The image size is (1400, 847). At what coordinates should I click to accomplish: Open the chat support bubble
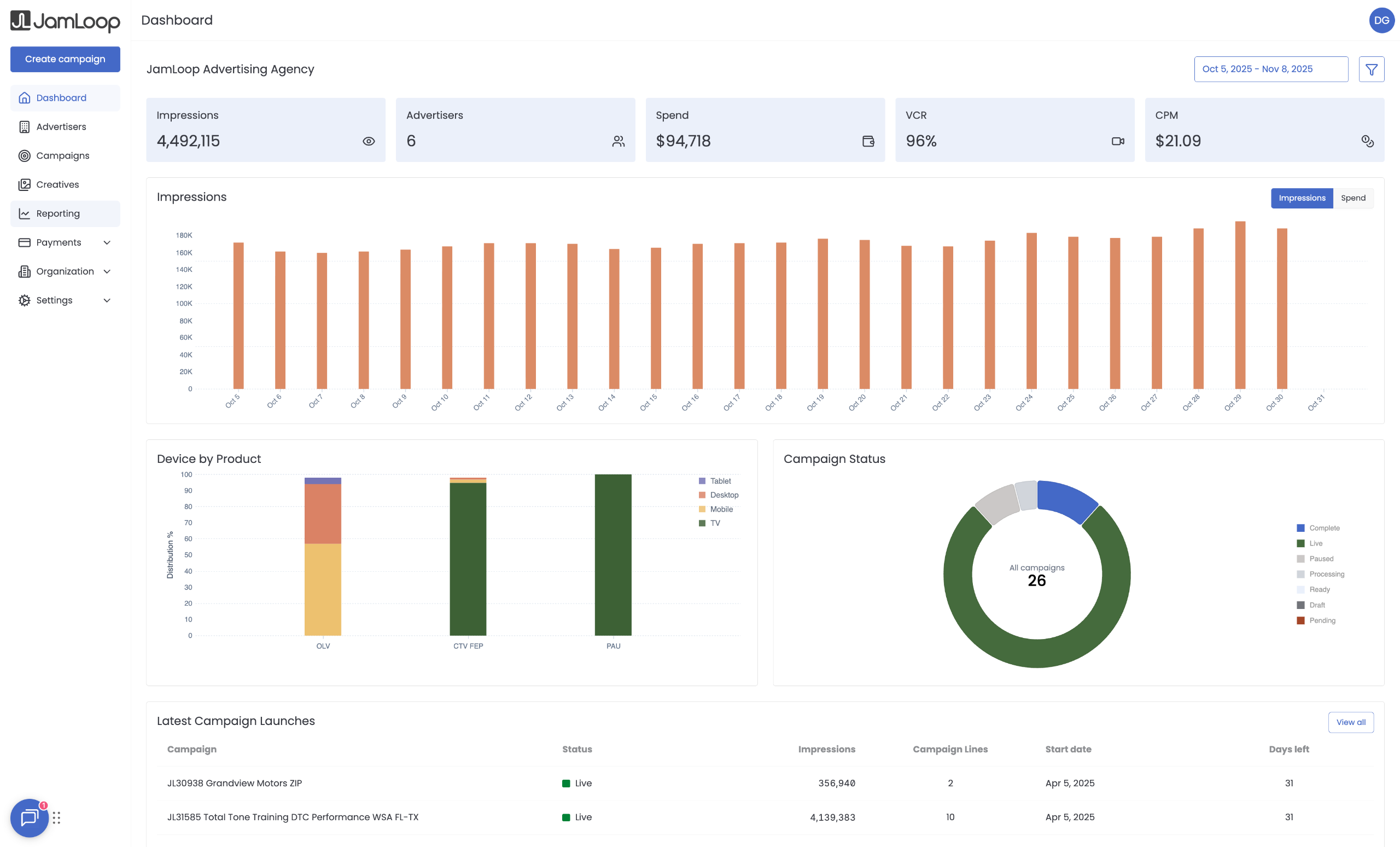click(x=29, y=817)
